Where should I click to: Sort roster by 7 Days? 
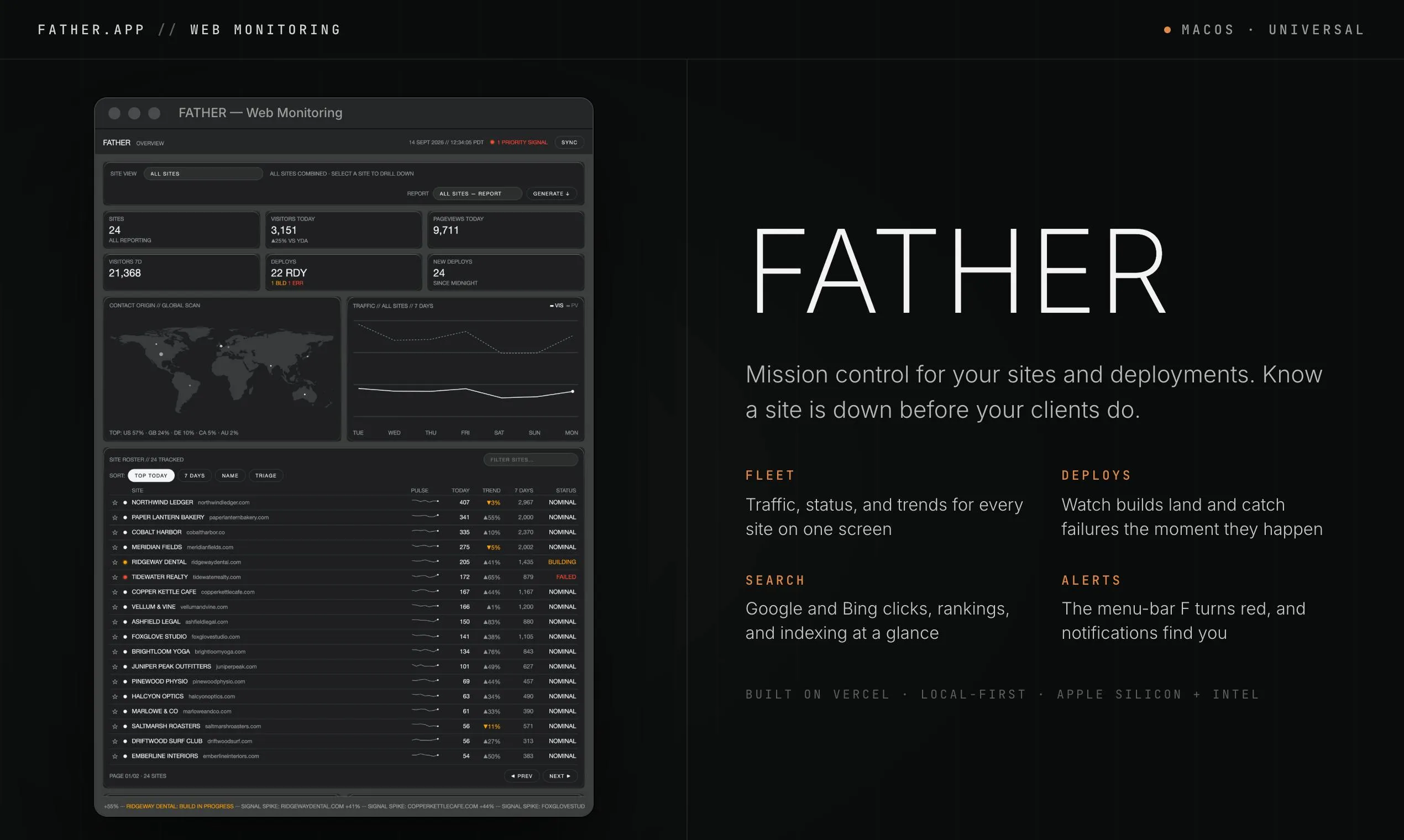pos(195,475)
